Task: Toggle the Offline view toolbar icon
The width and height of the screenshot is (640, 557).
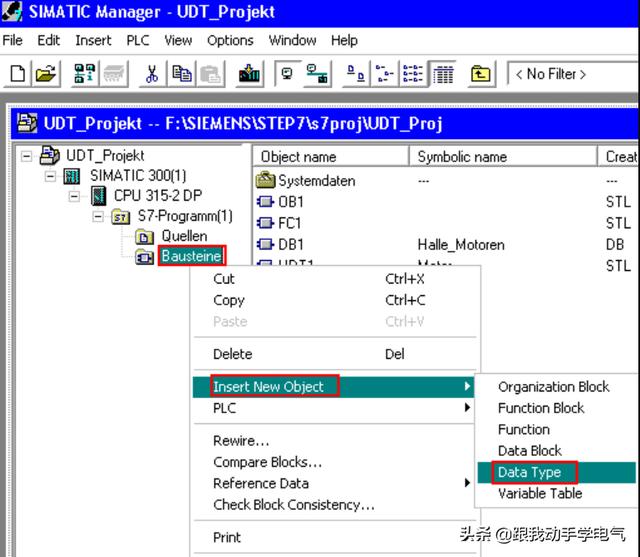Action: click(x=317, y=74)
